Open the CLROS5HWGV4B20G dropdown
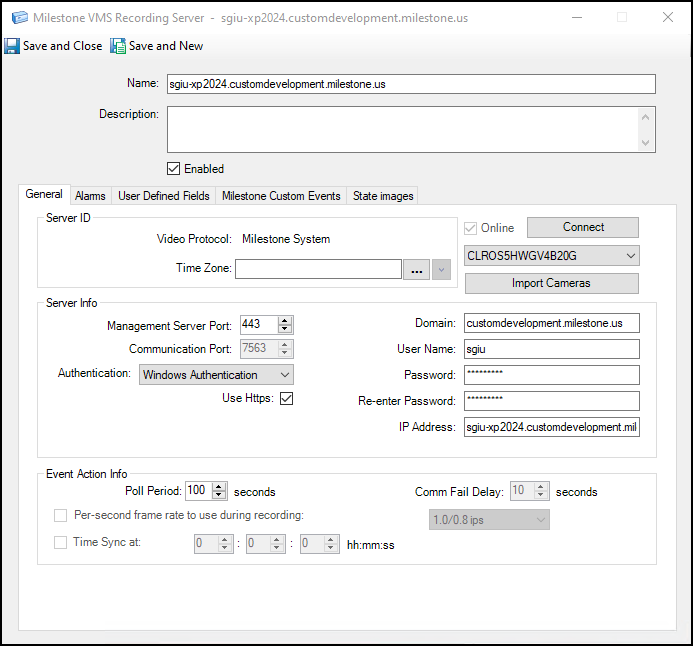Image resolution: width=693 pixels, height=646 pixels. click(x=552, y=256)
